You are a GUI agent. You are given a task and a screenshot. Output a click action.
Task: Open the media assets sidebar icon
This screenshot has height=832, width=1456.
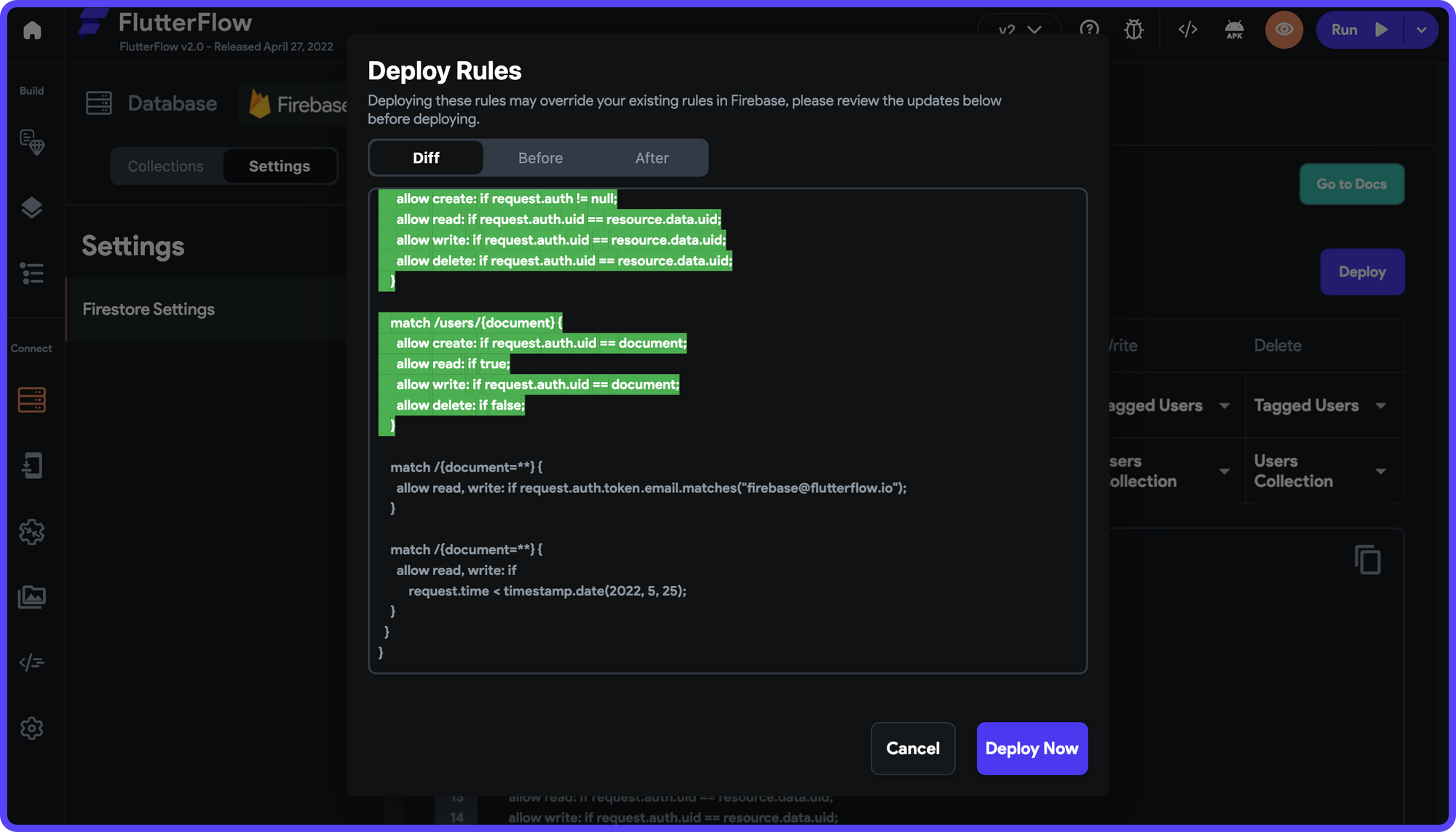coord(32,597)
